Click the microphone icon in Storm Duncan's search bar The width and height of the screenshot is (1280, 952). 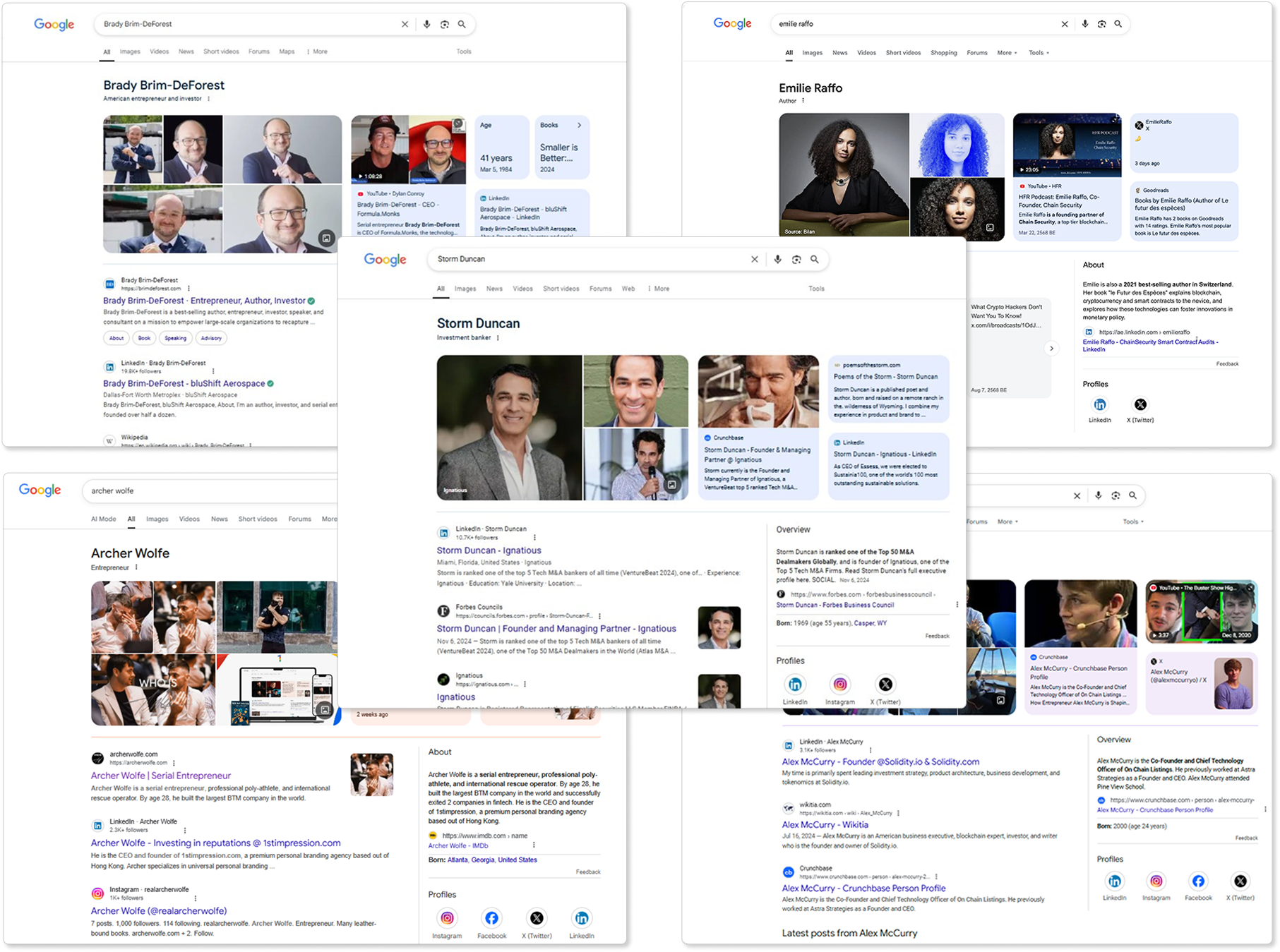777,259
